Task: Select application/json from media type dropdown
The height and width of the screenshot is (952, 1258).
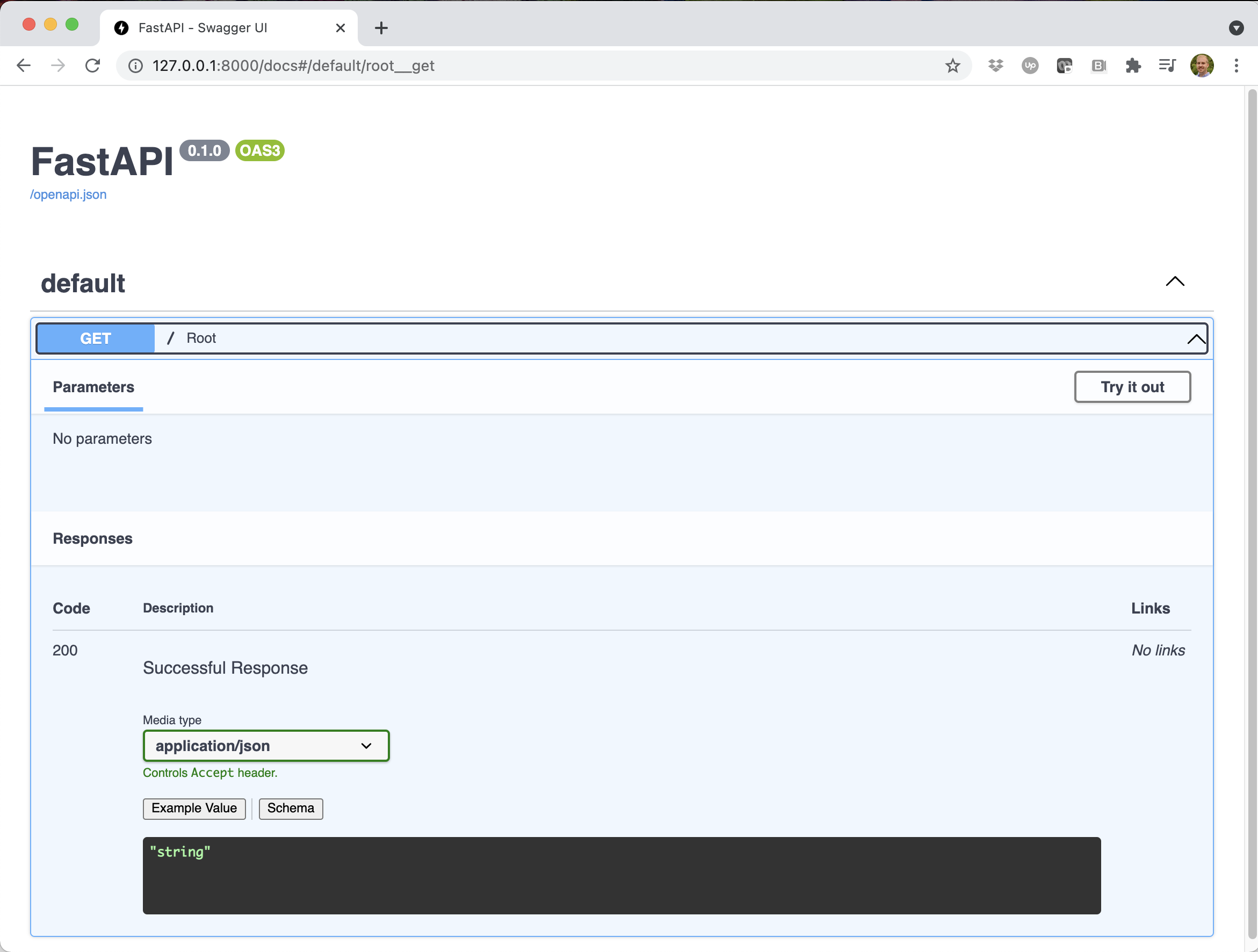Action: click(x=265, y=746)
